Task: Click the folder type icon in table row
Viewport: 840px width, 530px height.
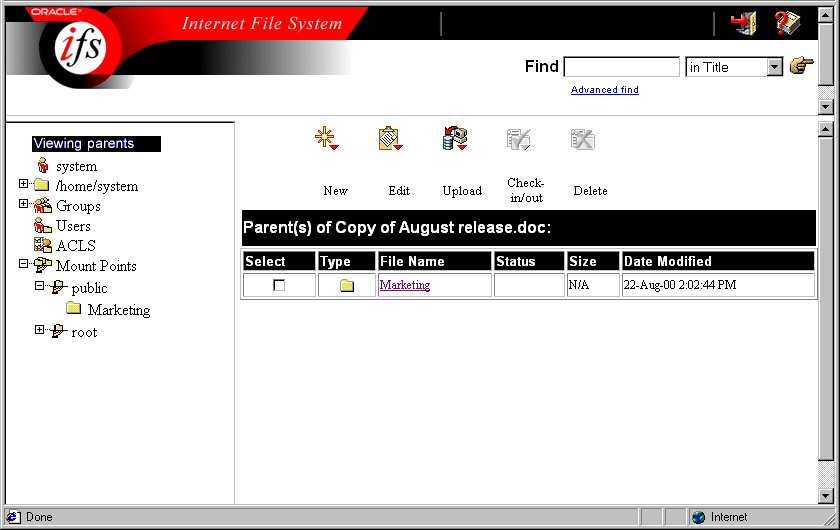Action: pos(347,285)
